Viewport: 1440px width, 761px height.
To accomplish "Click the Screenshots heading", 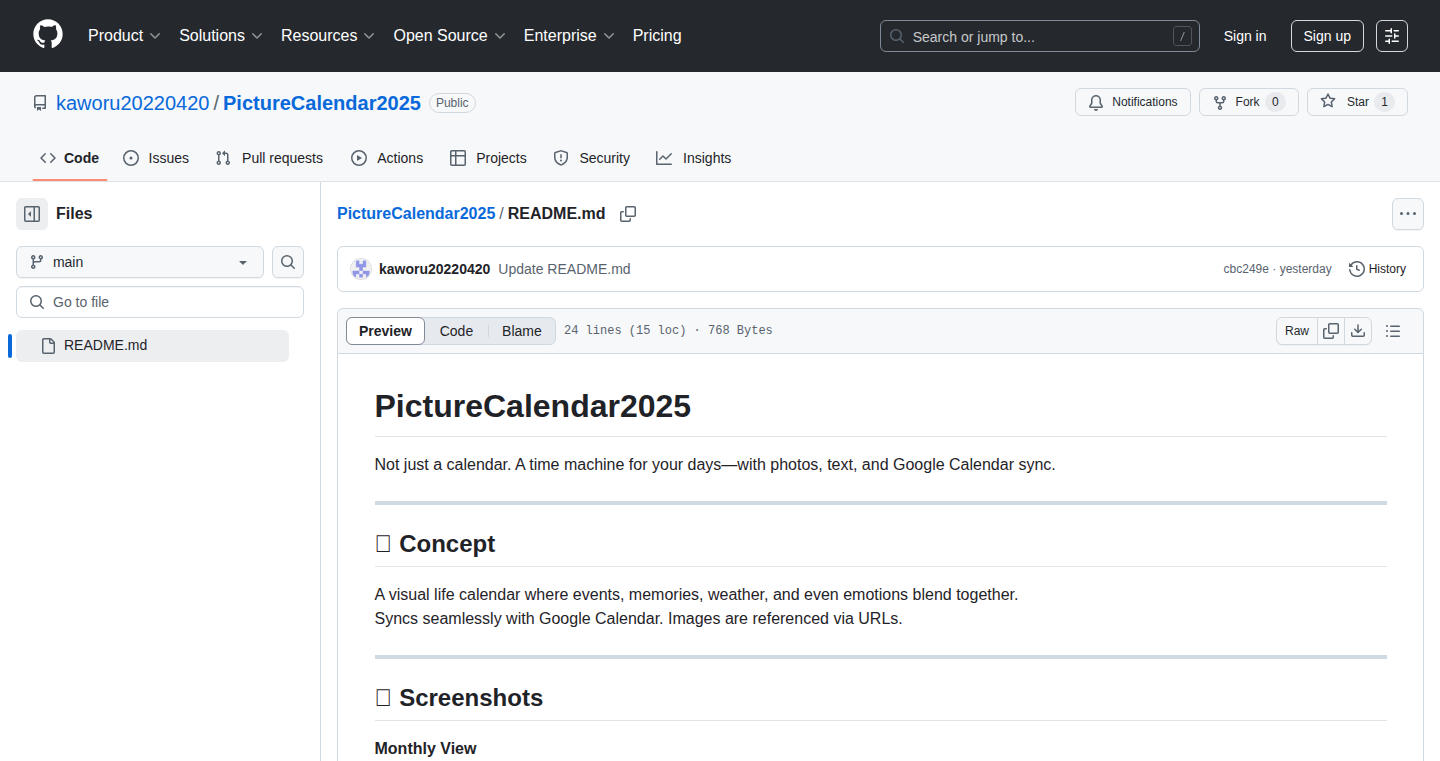I will (459, 698).
